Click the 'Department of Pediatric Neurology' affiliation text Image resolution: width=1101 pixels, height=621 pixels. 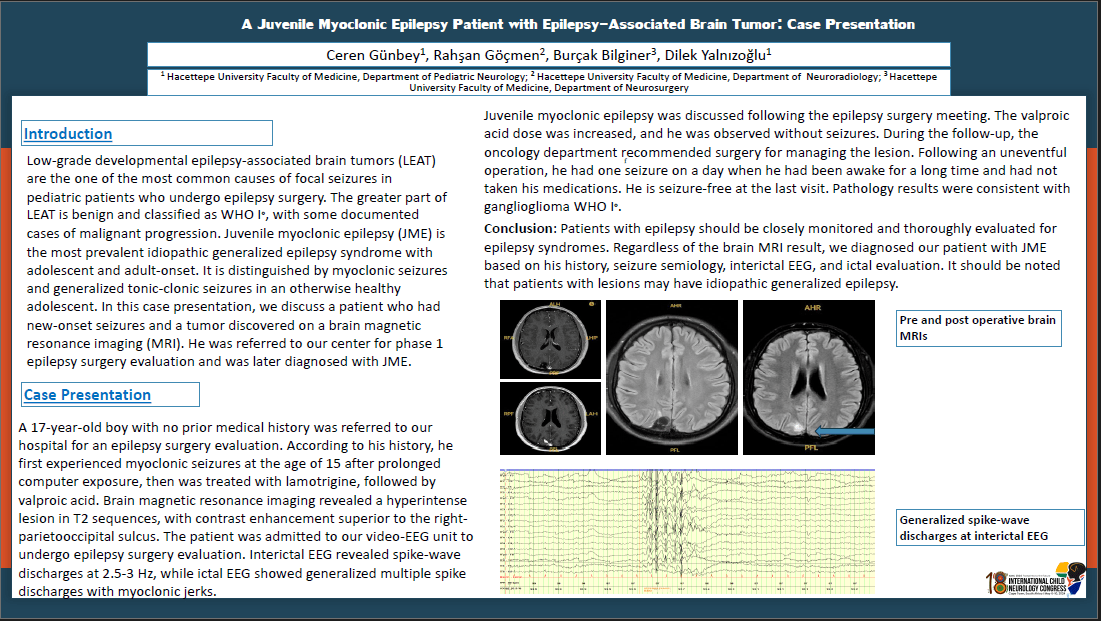point(444,77)
